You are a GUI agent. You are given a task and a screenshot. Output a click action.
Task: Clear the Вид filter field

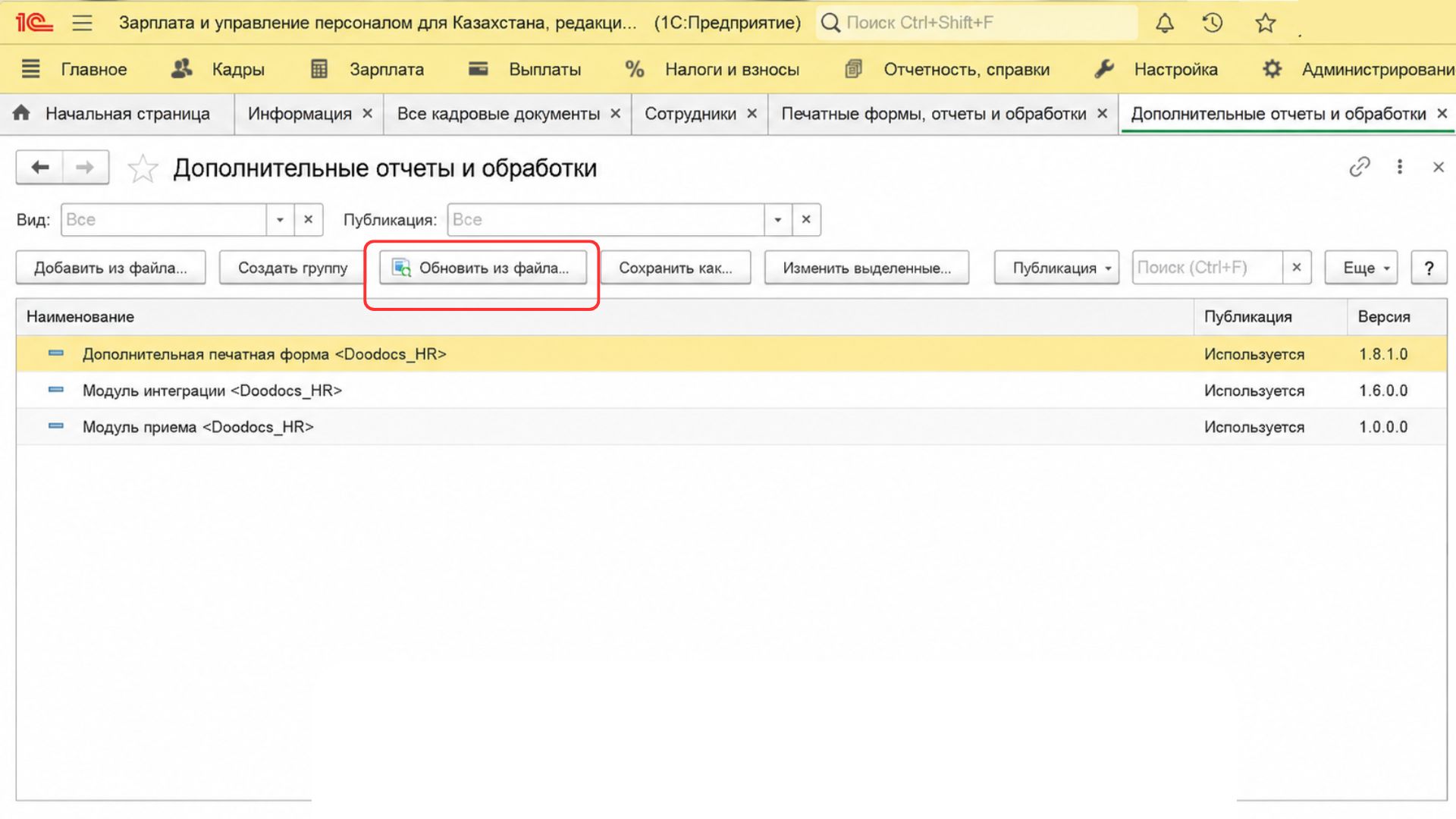coord(309,220)
